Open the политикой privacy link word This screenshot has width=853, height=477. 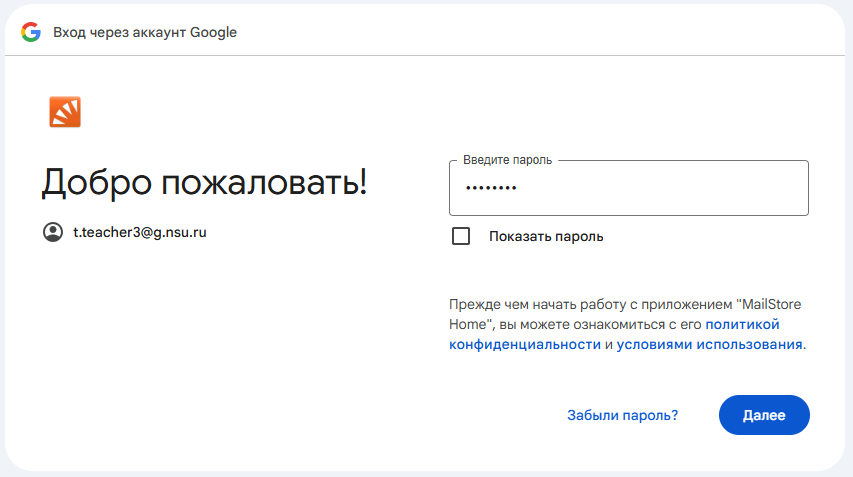coord(742,324)
